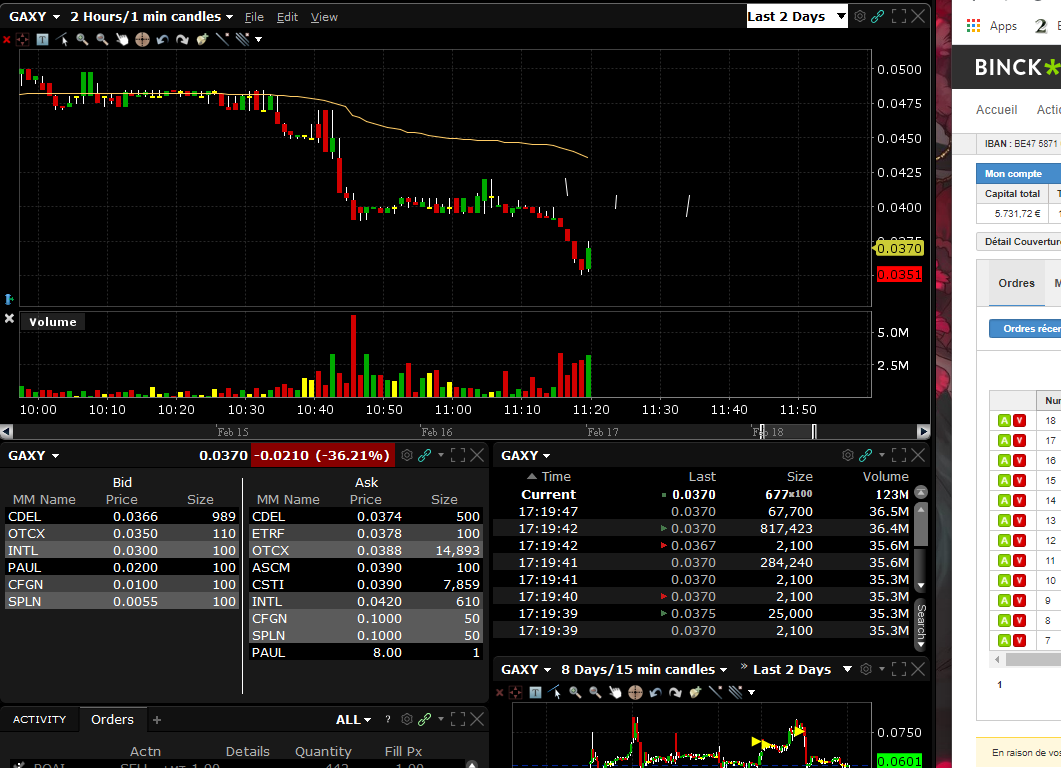Click the zoom in magnifier in top chart toolbar
1061x768 pixels.
(x=82, y=39)
